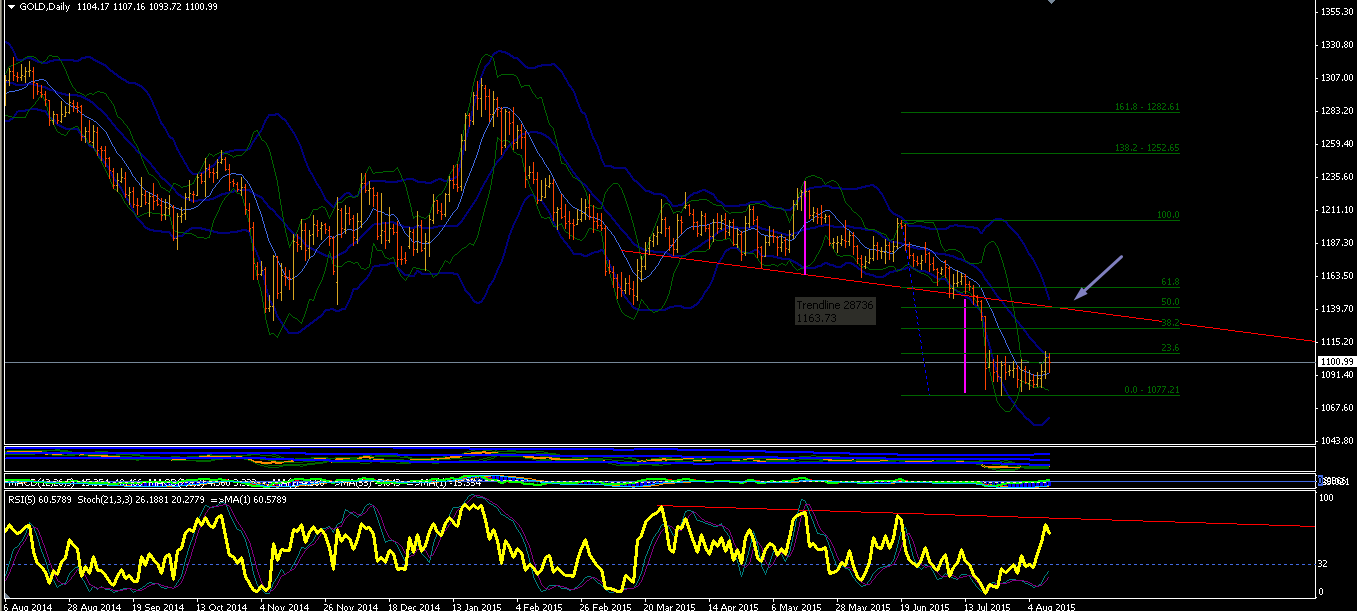Image resolution: width=1357 pixels, height=611 pixels.
Task: Click the MACD(12,26,9) indicator label
Action: [40, 483]
